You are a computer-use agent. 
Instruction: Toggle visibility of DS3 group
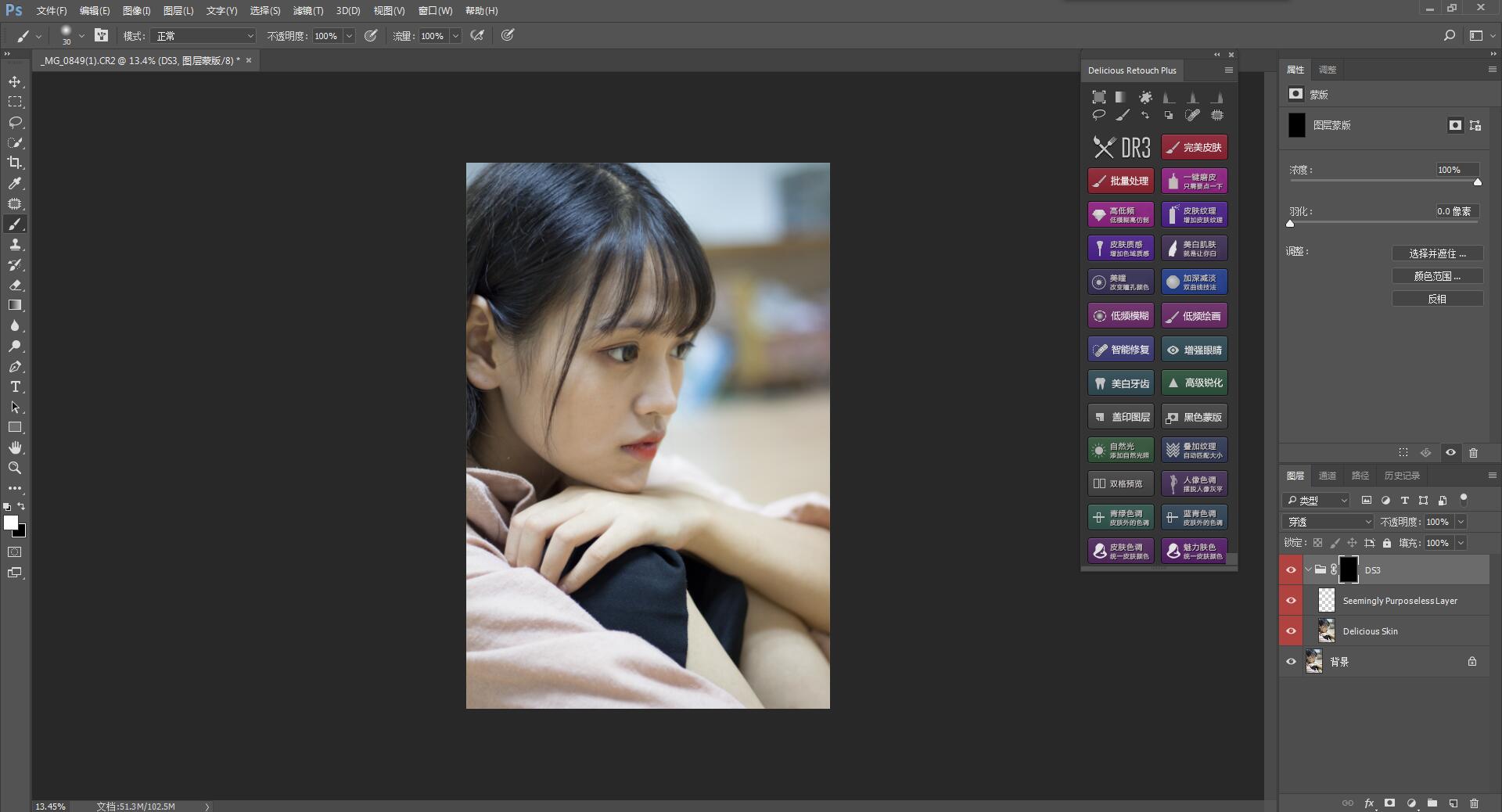pos(1291,570)
